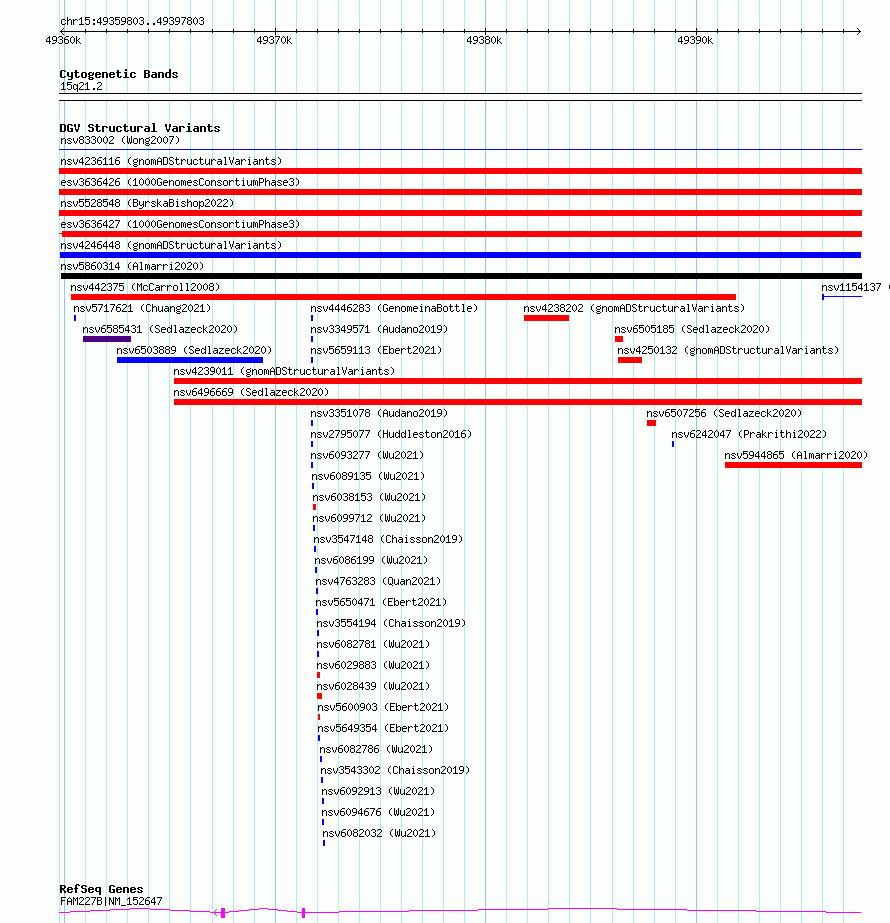The width and height of the screenshot is (890, 923).
Task: Click nsv6082786 (Wu2021) label
Action: (376, 749)
